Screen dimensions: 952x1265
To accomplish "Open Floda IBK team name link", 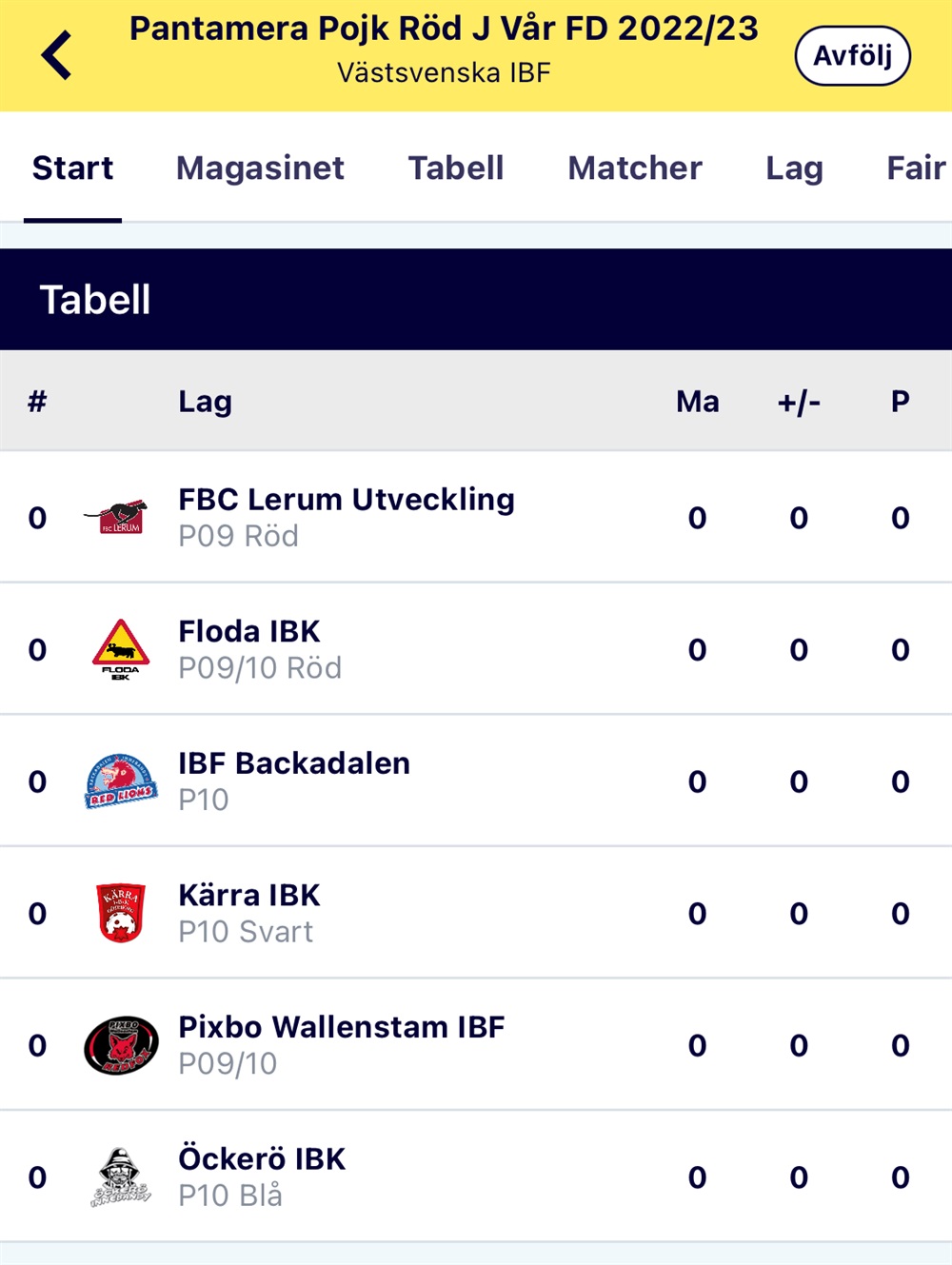I will (249, 631).
